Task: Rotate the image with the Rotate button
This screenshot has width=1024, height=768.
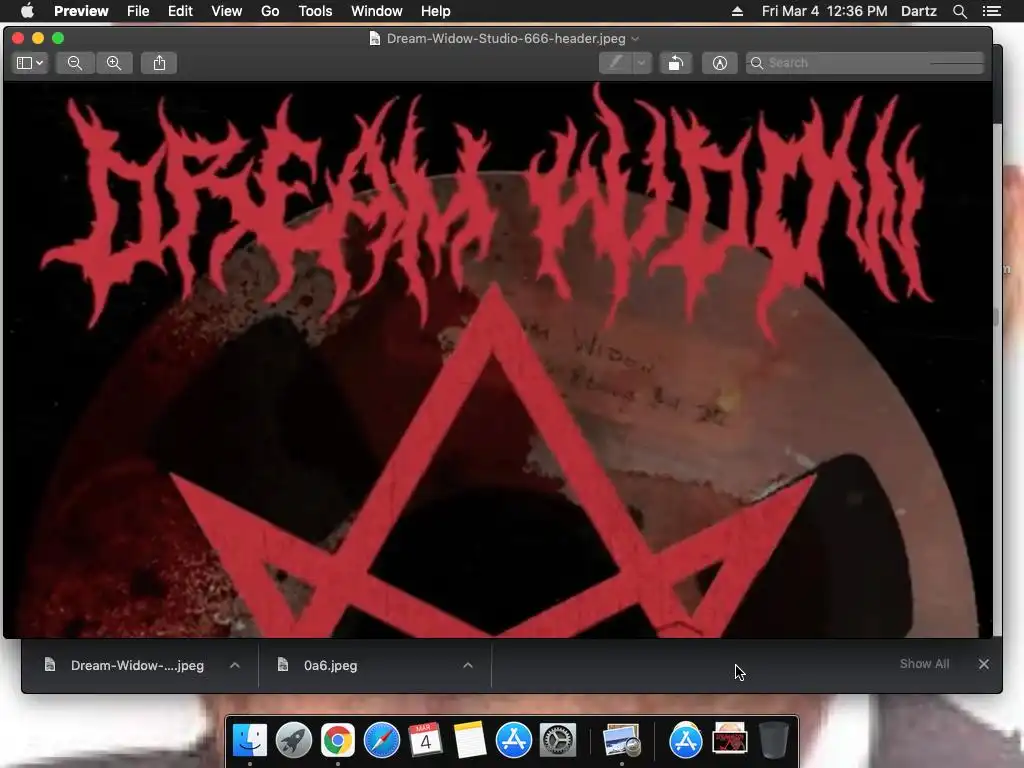Action: [676, 63]
